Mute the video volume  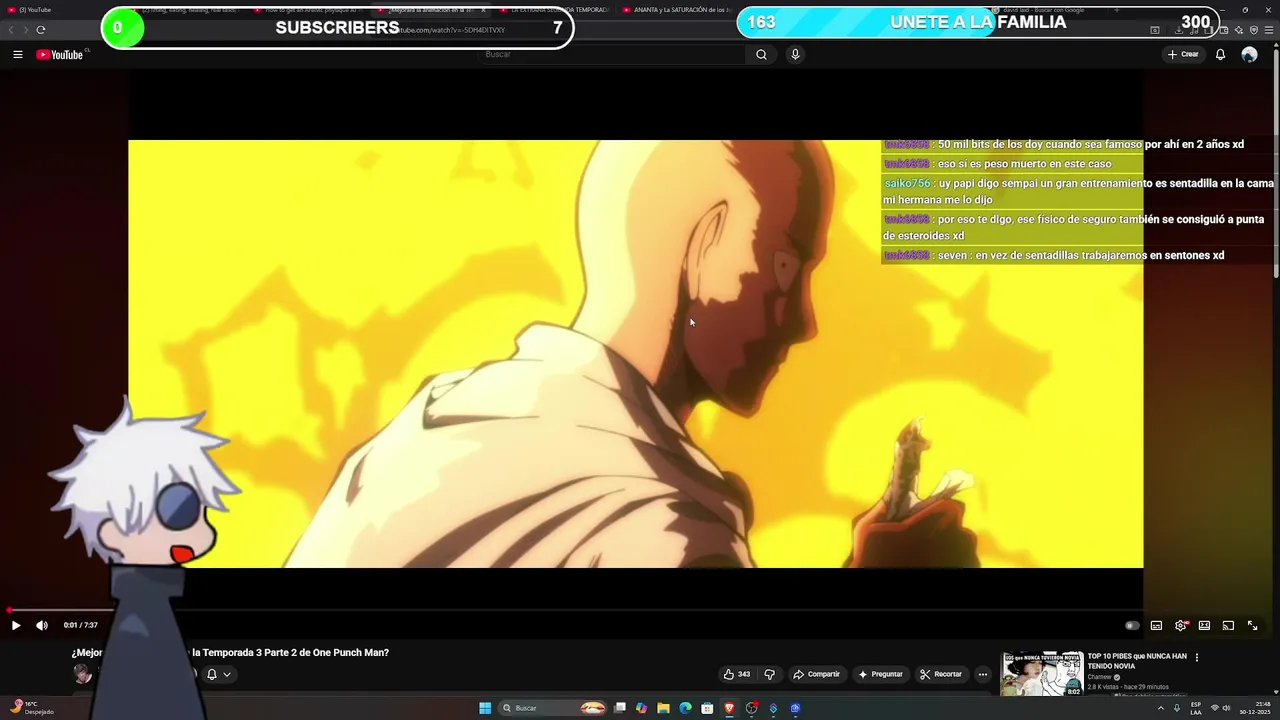(42, 626)
